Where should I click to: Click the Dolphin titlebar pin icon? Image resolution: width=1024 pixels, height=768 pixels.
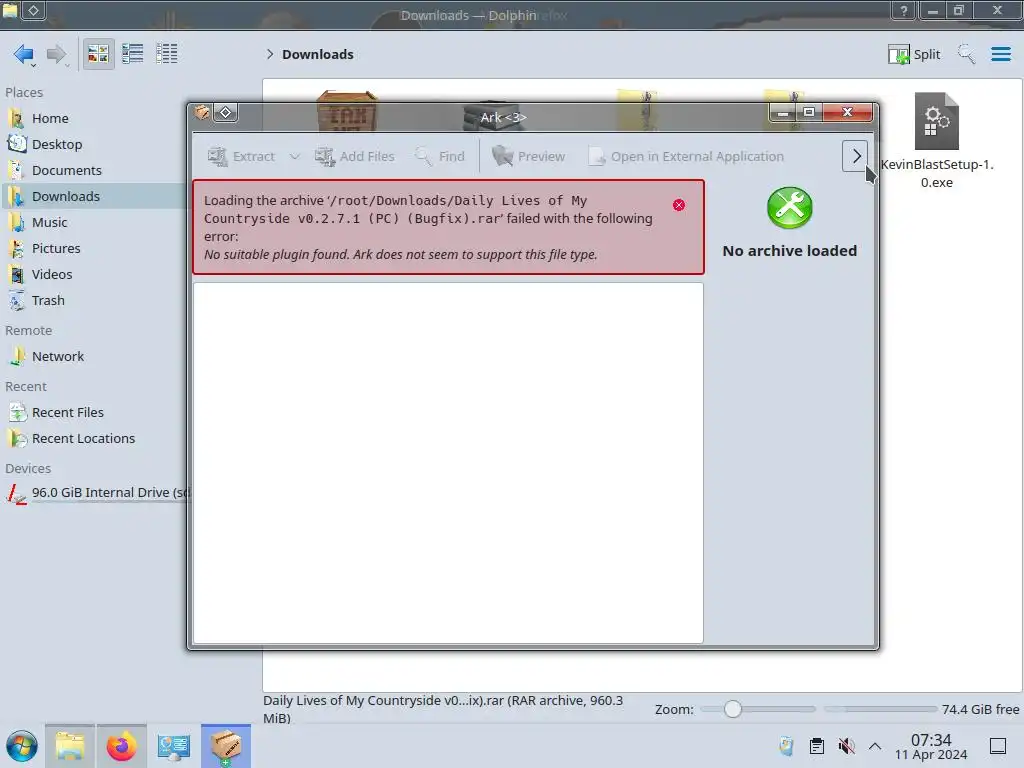point(33,10)
